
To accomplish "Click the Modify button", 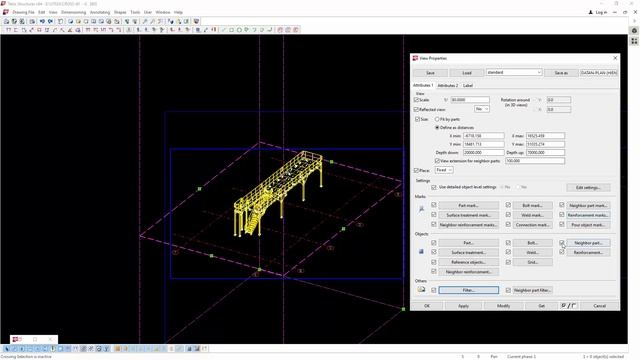I will (503, 306).
